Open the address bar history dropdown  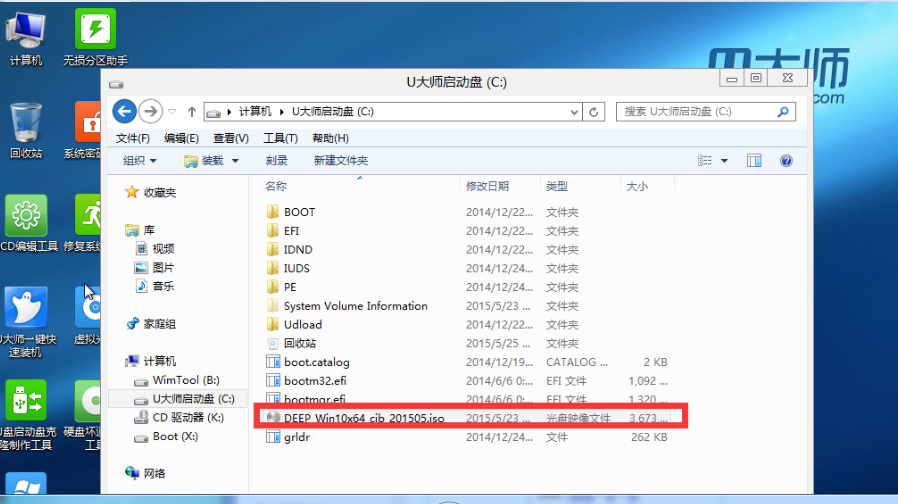(573, 112)
